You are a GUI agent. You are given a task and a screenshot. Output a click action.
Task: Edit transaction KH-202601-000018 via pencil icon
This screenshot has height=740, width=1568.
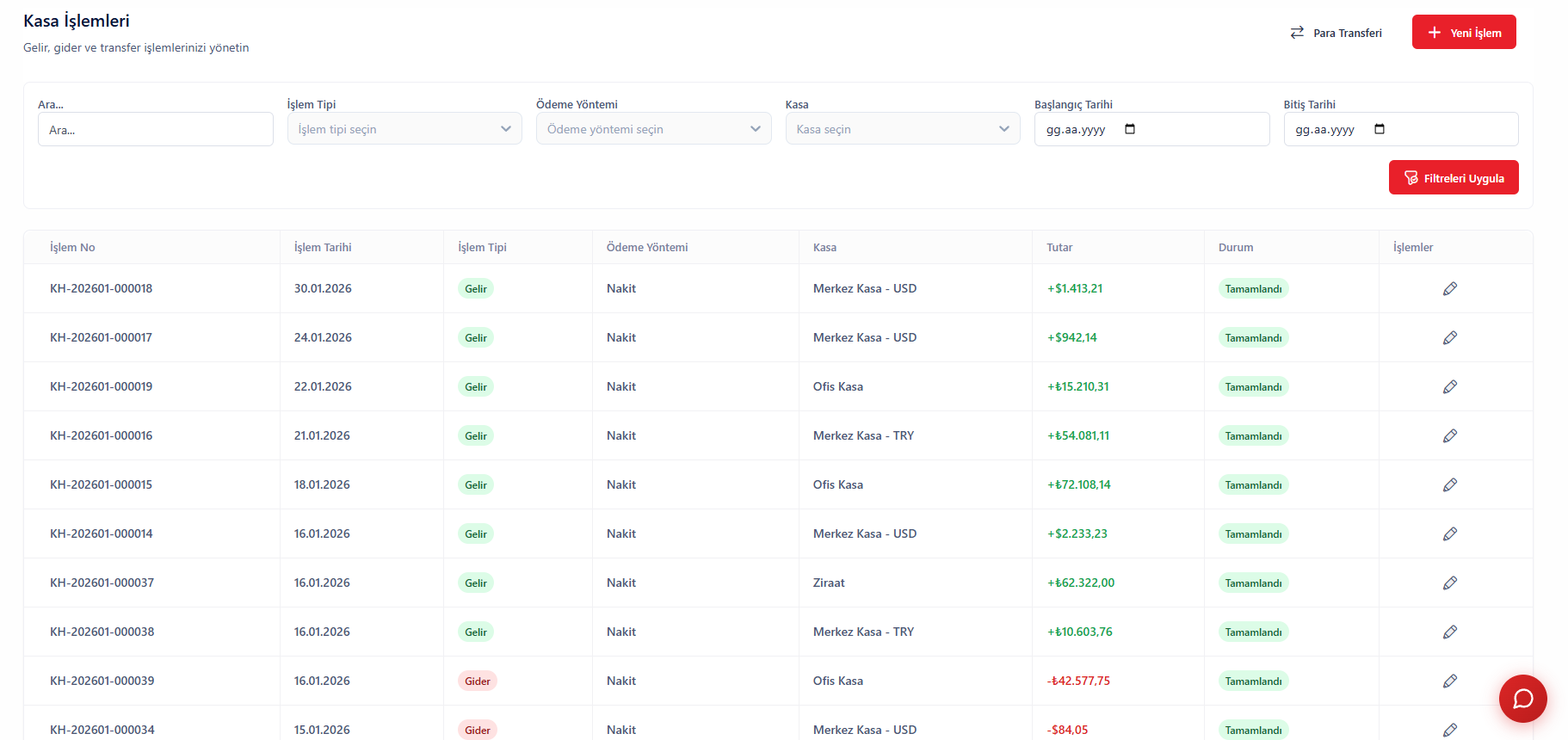(x=1450, y=288)
